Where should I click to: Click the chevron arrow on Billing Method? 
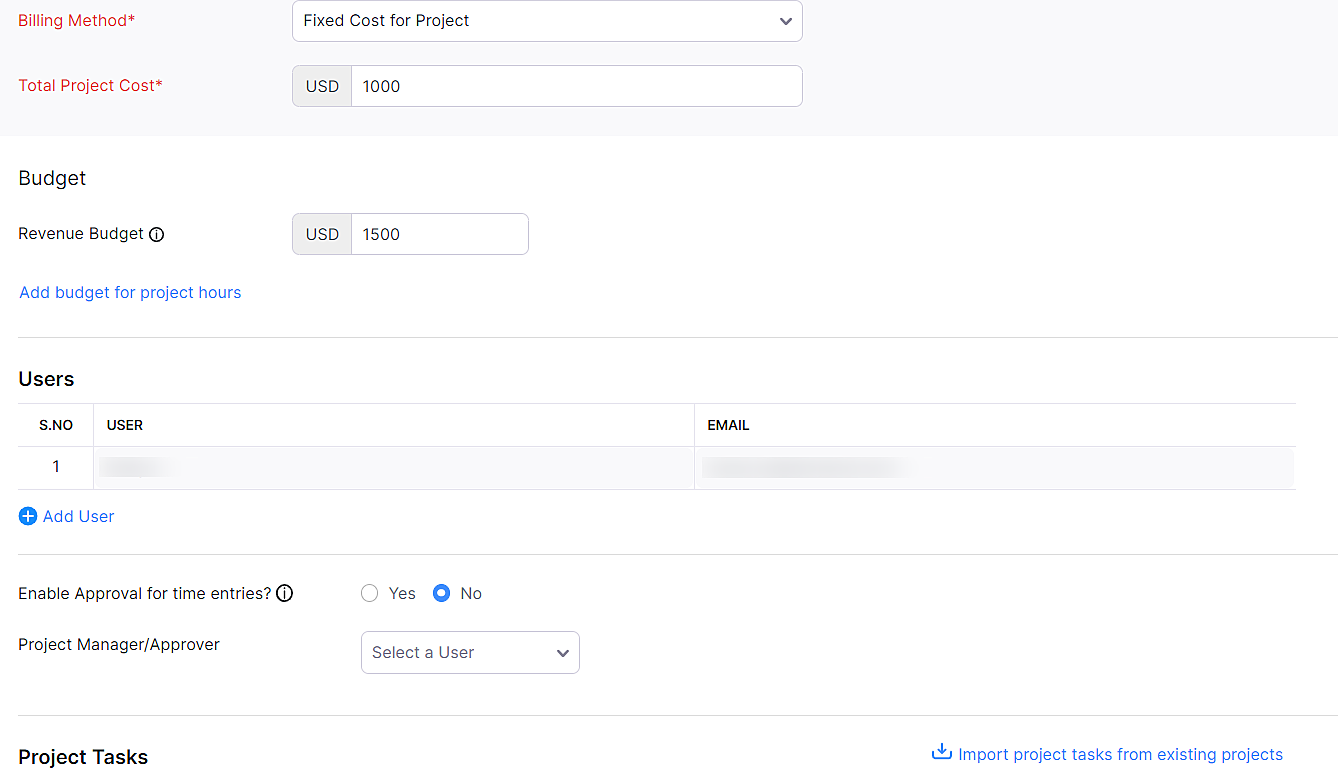tap(786, 22)
